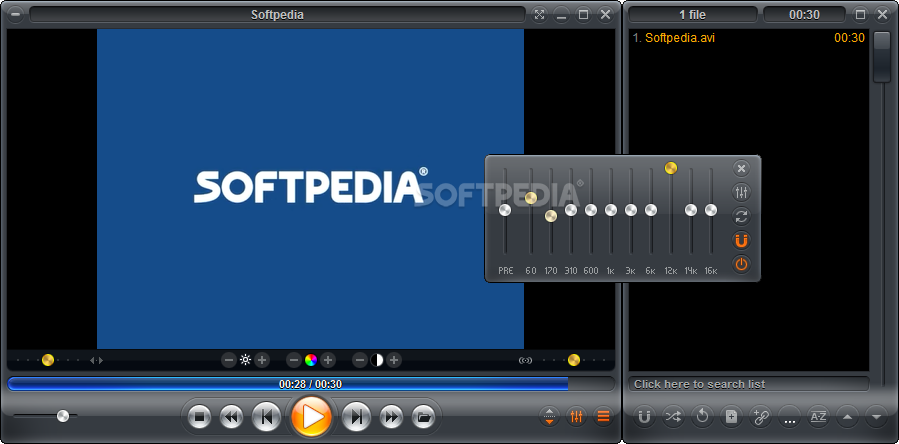Viewport: 899px width, 444px height.
Task: Click the playlist vertical scrollbar thumb
Action: [882, 57]
